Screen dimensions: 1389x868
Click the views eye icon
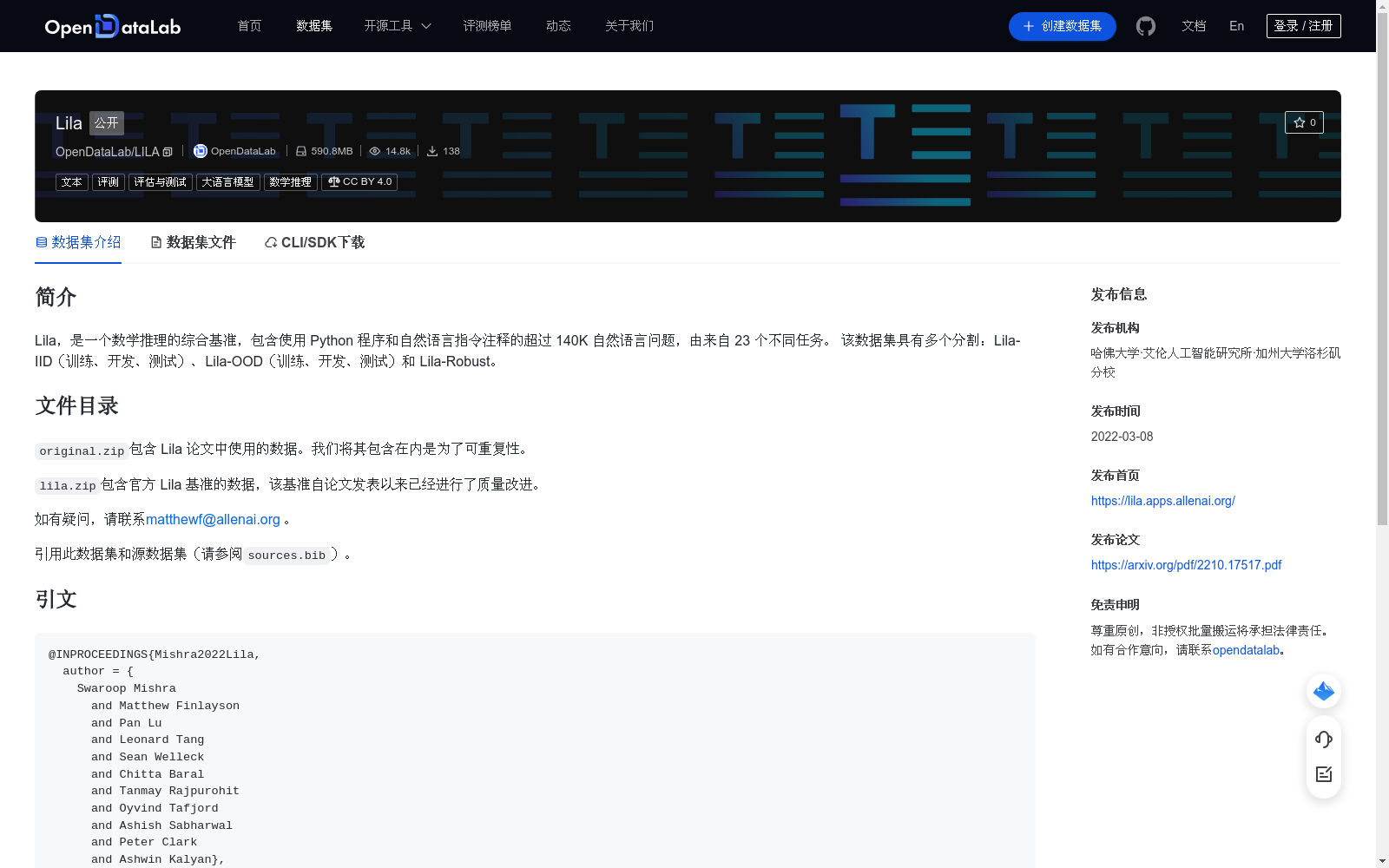(x=375, y=151)
